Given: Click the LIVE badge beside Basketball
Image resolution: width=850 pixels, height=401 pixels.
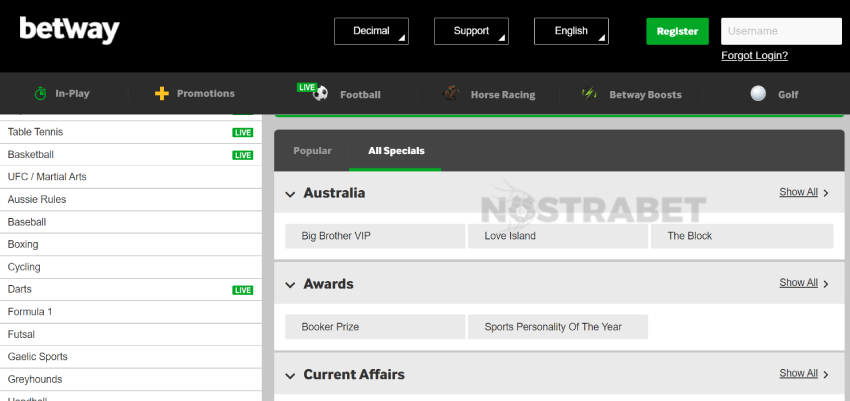Looking at the screenshot, I should [x=243, y=156].
